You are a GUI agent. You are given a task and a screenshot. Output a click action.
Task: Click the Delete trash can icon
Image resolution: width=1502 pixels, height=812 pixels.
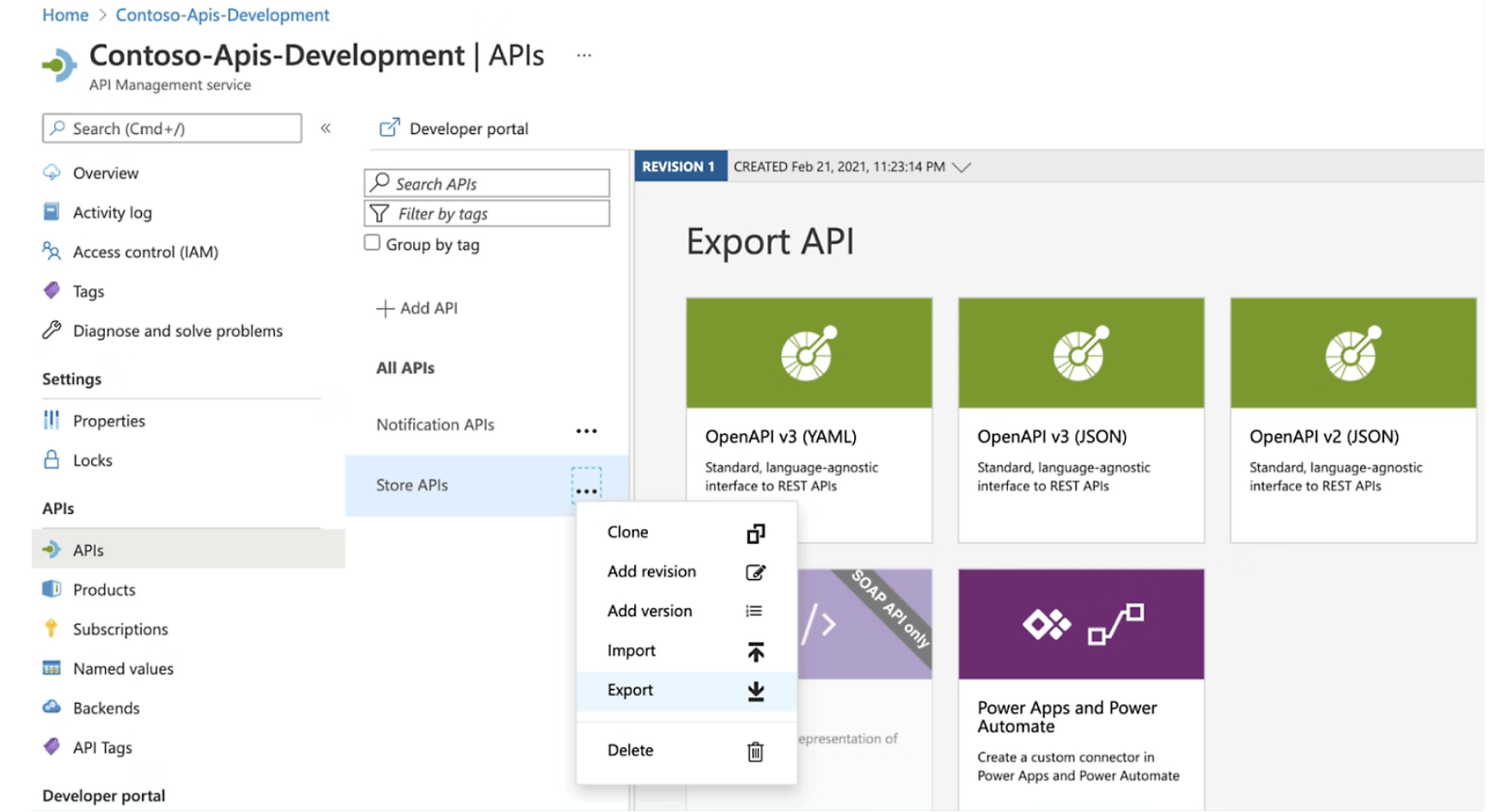(755, 752)
